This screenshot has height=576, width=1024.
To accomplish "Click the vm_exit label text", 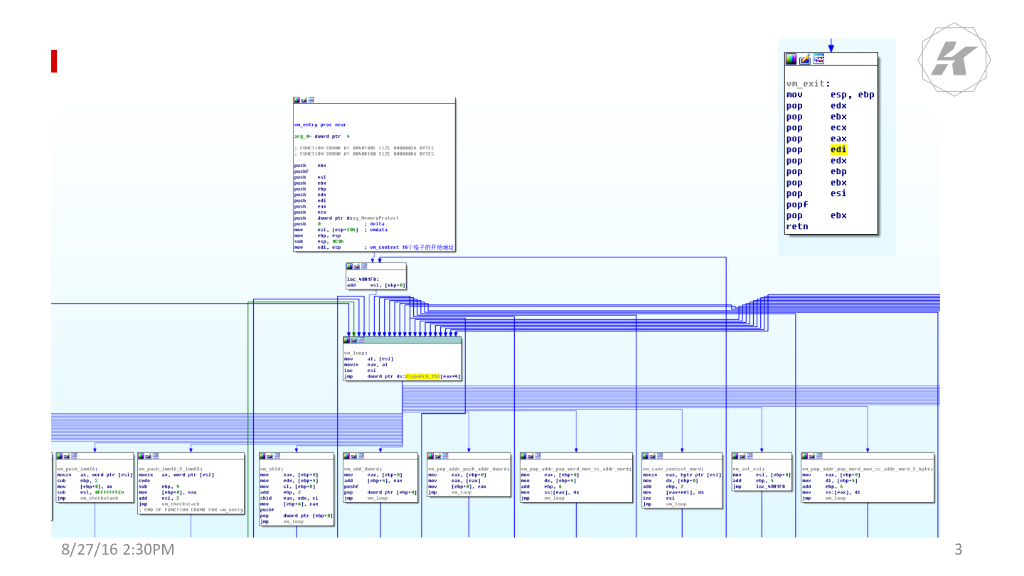I will click(x=808, y=83).
